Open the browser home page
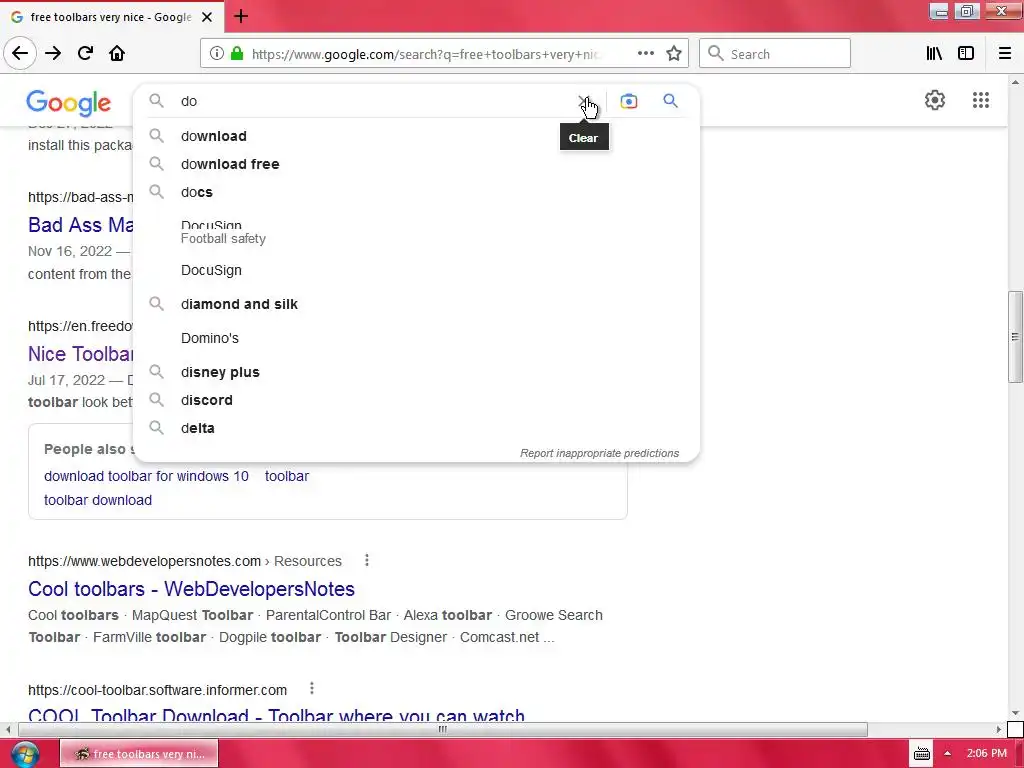The image size is (1024, 768). tap(117, 54)
